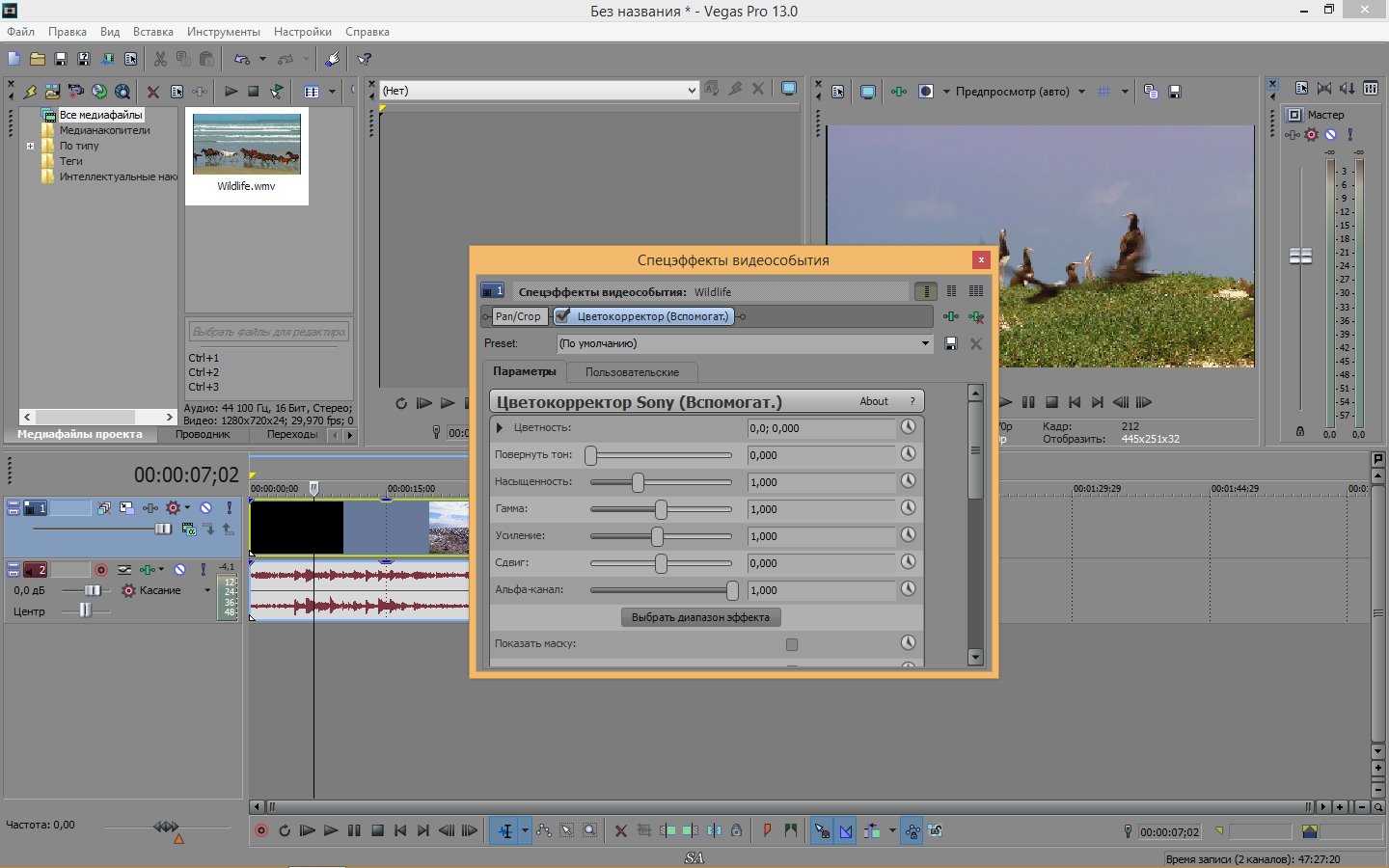Image resolution: width=1389 pixels, height=868 pixels.
Task: Switch to the Переходы tab
Action: tap(292, 434)
